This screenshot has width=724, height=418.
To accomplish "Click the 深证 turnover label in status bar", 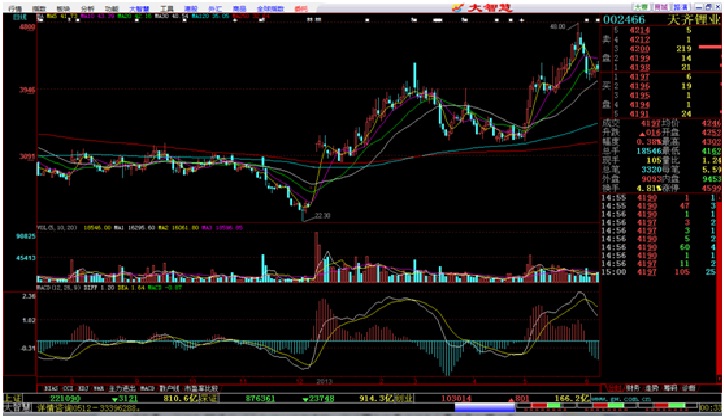I will (x=209, y=398).
